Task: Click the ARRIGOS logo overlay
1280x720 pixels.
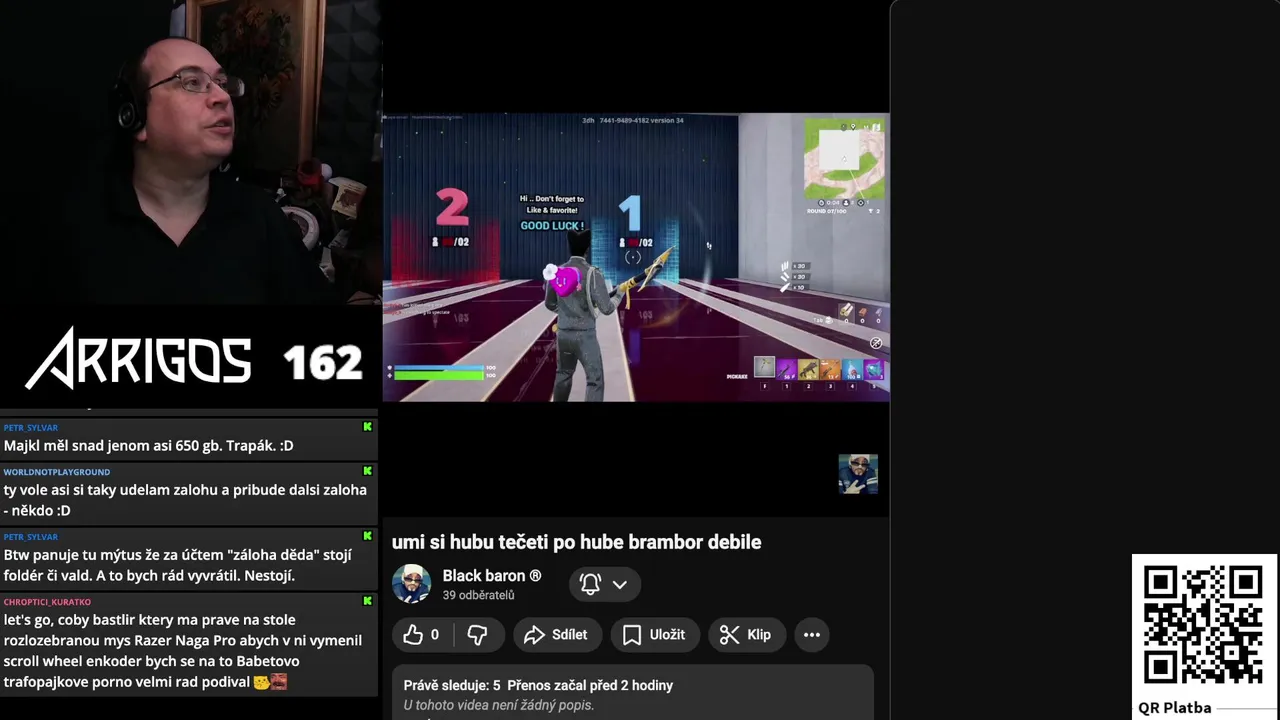Action: pyautogui.click(x=139, y=358)
